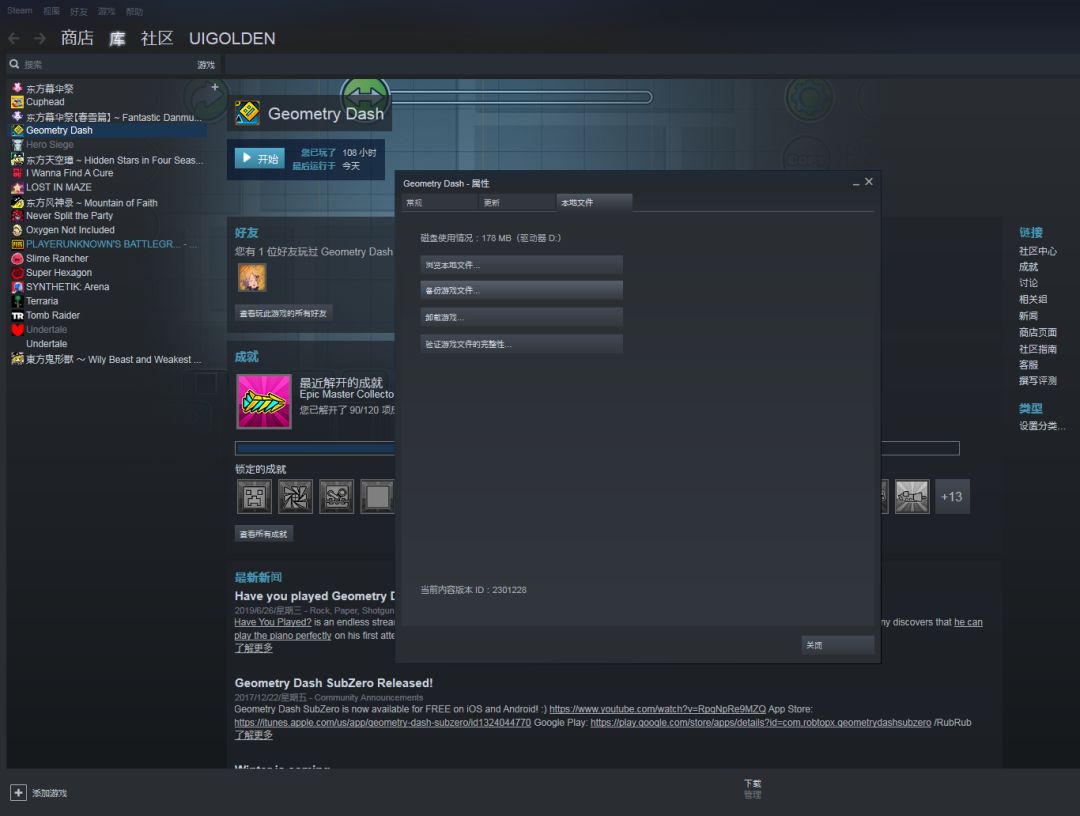Click the back navigation arrow
The height and width of the screenshot is (816, 1080).
pos(14,39)
